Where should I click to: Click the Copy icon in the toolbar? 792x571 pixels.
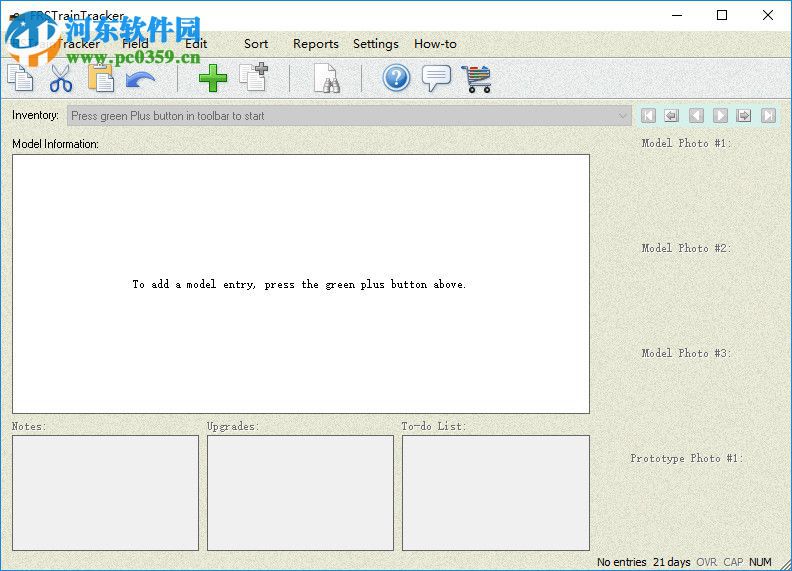(x=20, y=78)
